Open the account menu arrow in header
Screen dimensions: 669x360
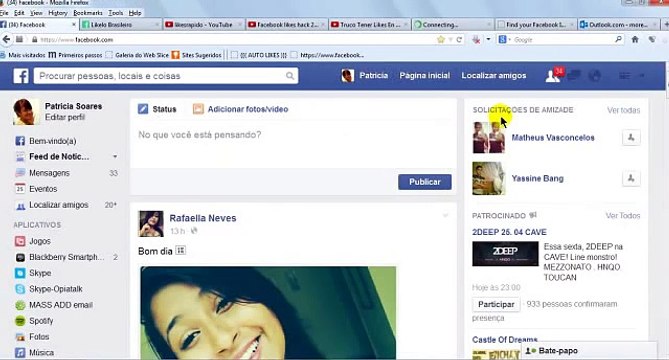click(641, 76)
